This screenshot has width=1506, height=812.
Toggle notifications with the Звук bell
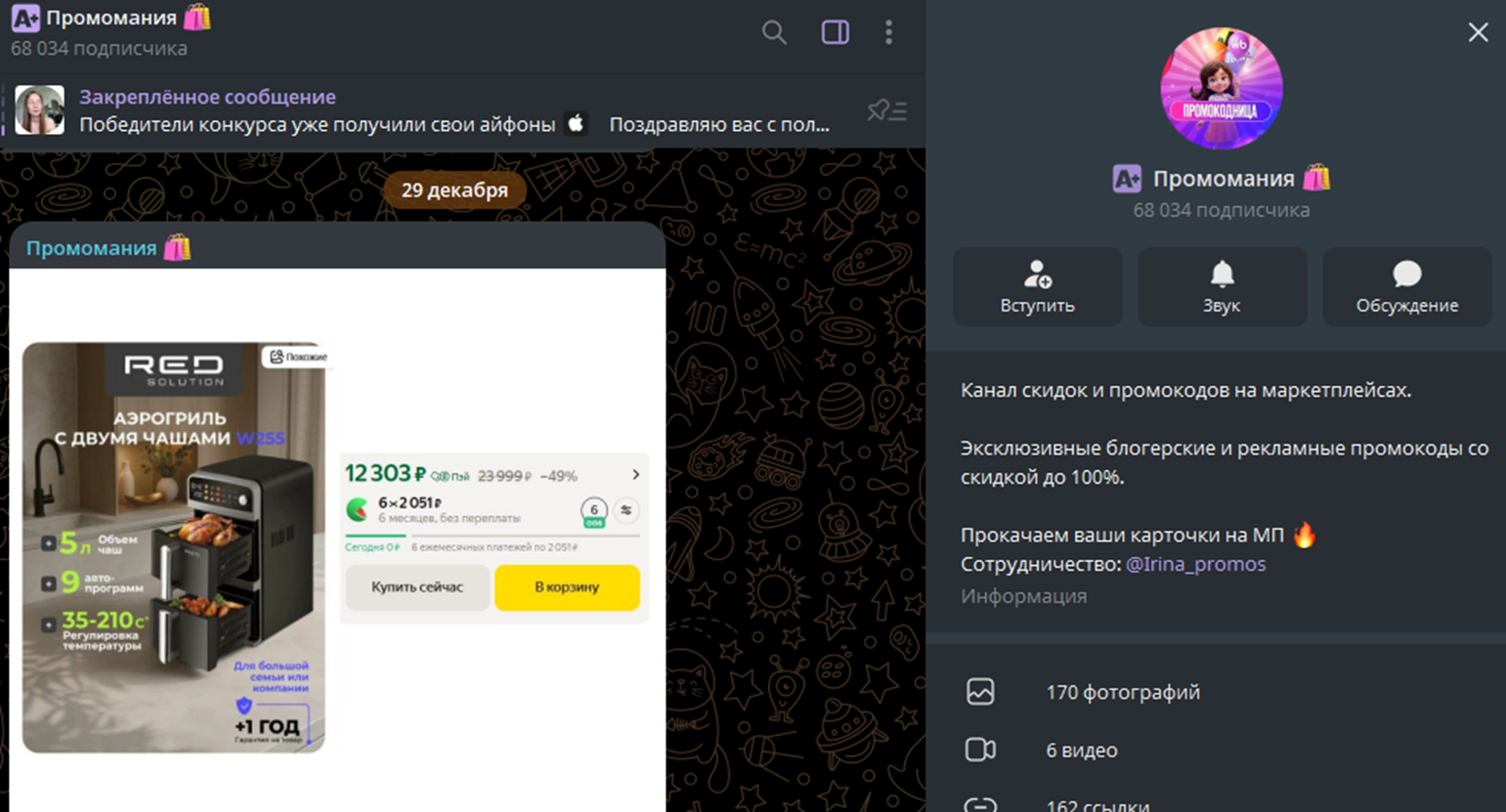pos(1222,286)
